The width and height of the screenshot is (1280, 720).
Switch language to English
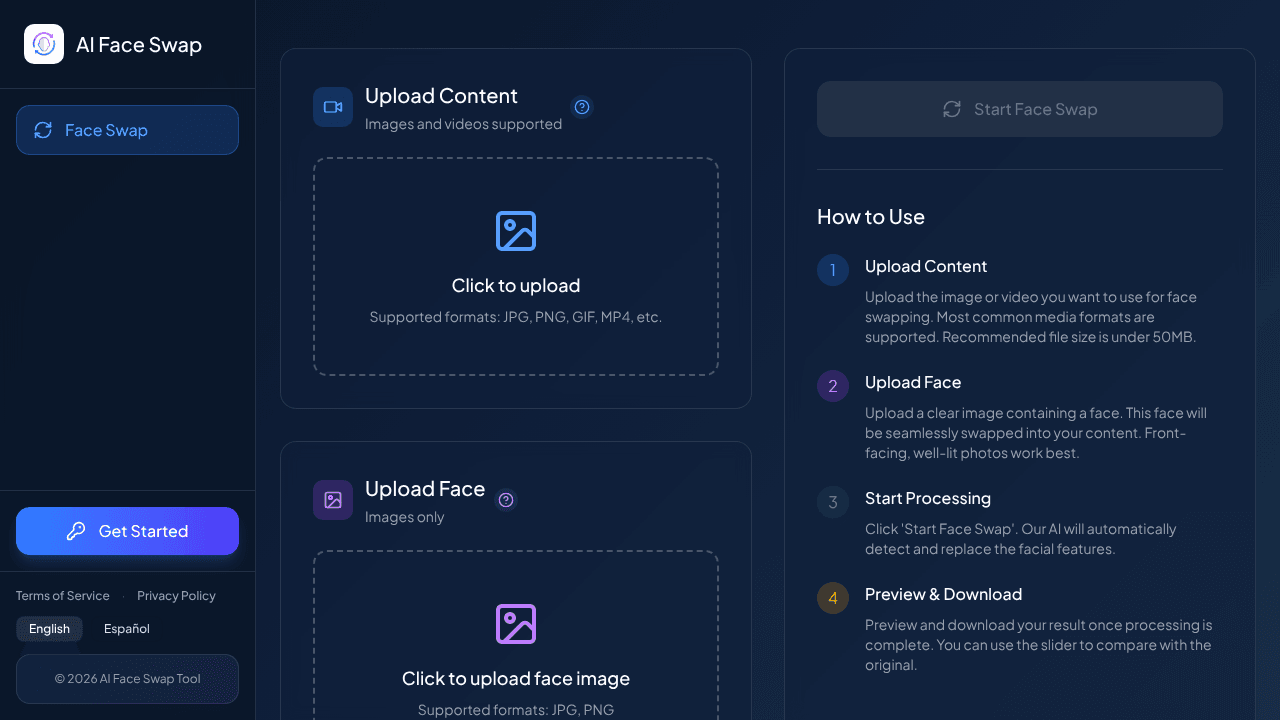click(x=49, y=629)
